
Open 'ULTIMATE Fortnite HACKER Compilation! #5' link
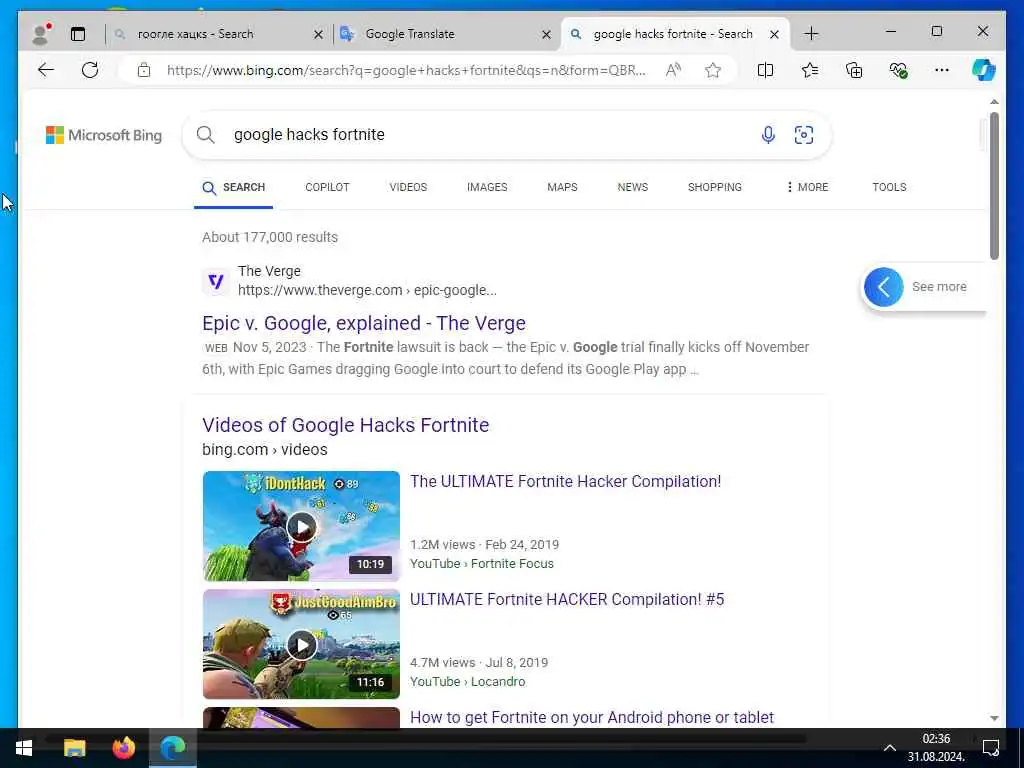point(567,600)
